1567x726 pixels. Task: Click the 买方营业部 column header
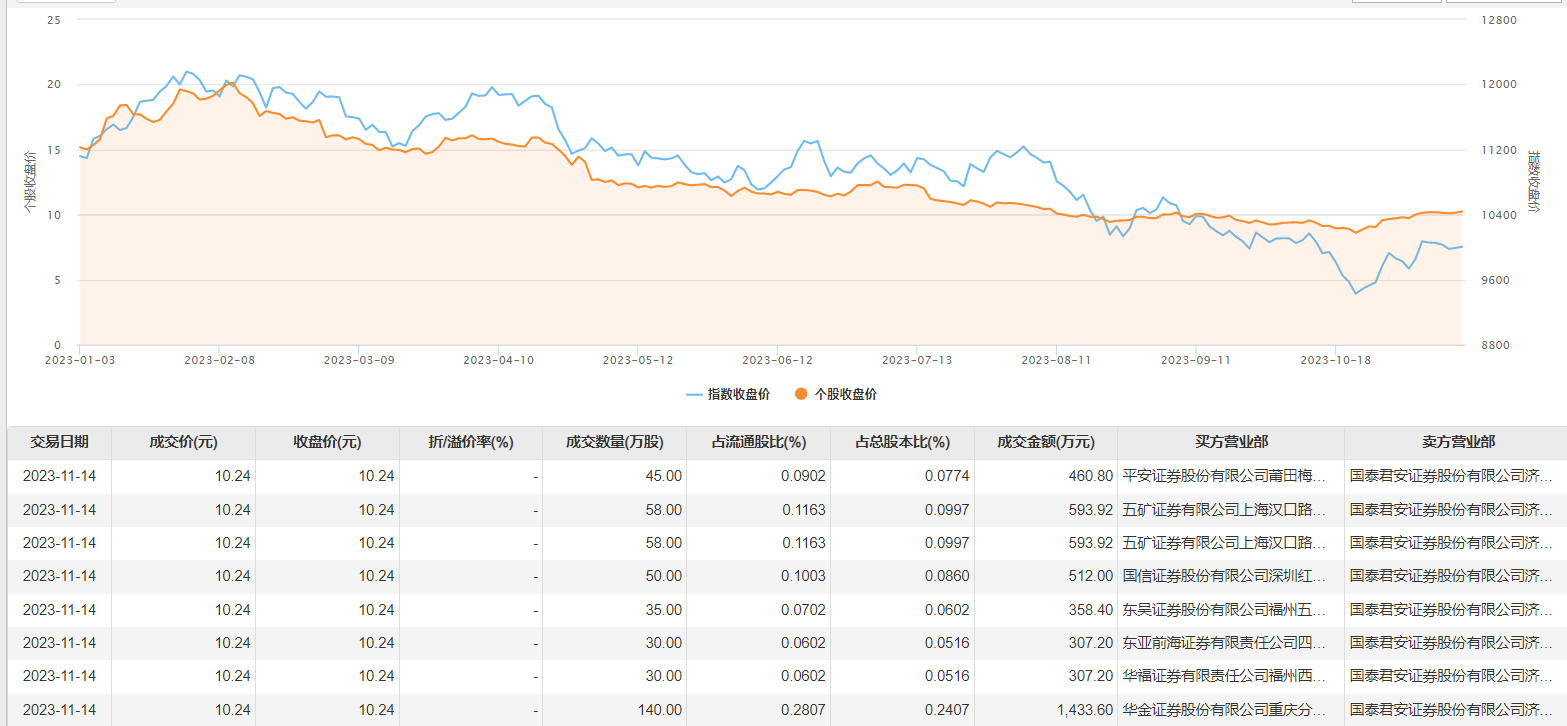tap(1231, 442)
